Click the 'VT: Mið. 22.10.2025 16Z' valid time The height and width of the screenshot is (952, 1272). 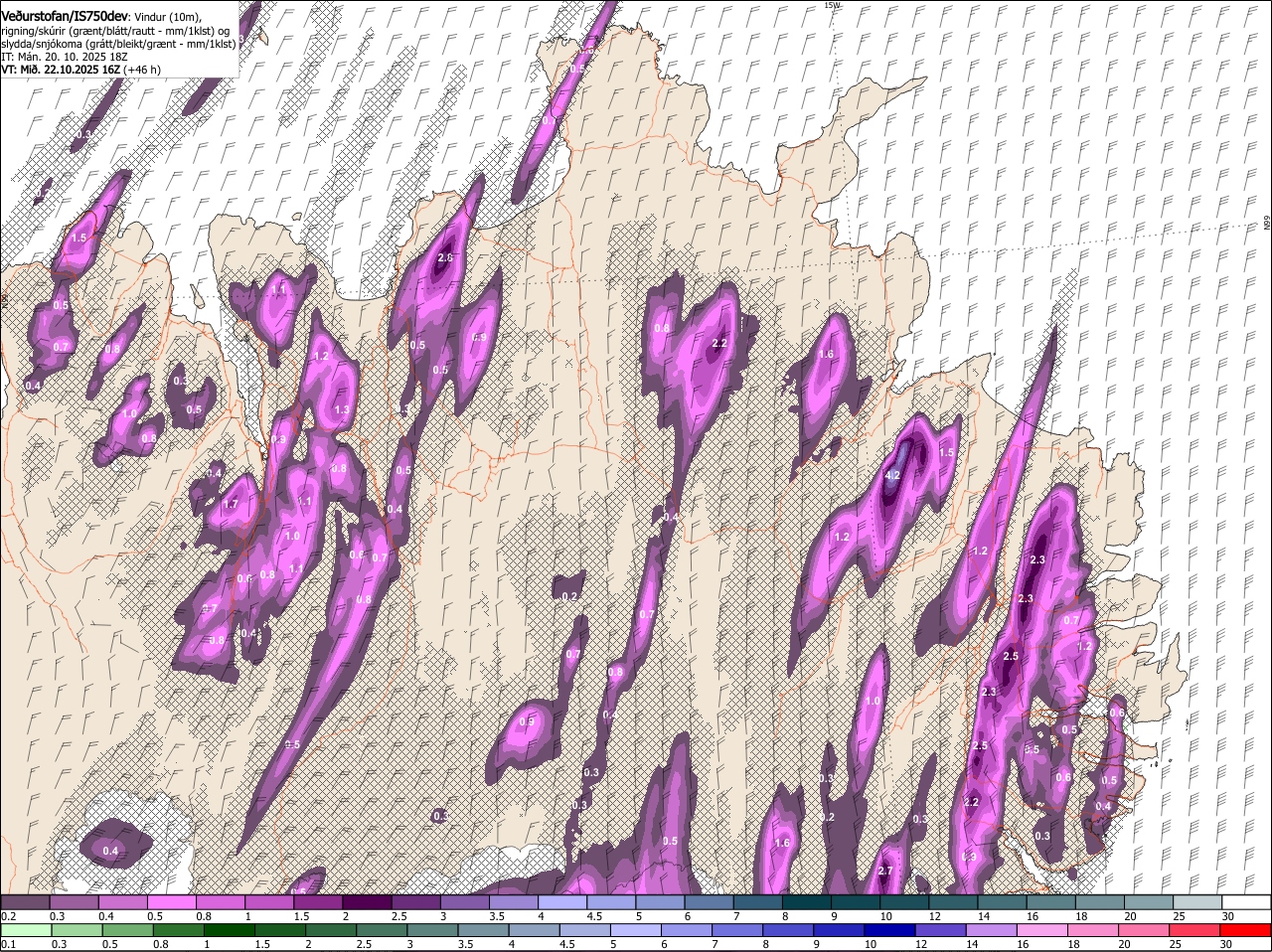[x=61, y=70]
